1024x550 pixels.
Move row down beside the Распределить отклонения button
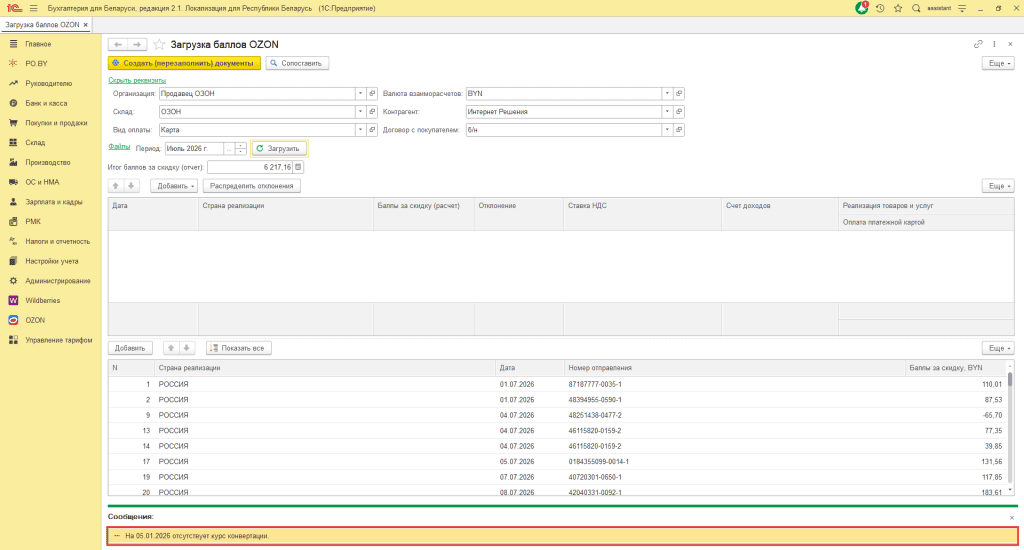click(x=131, y=186)
